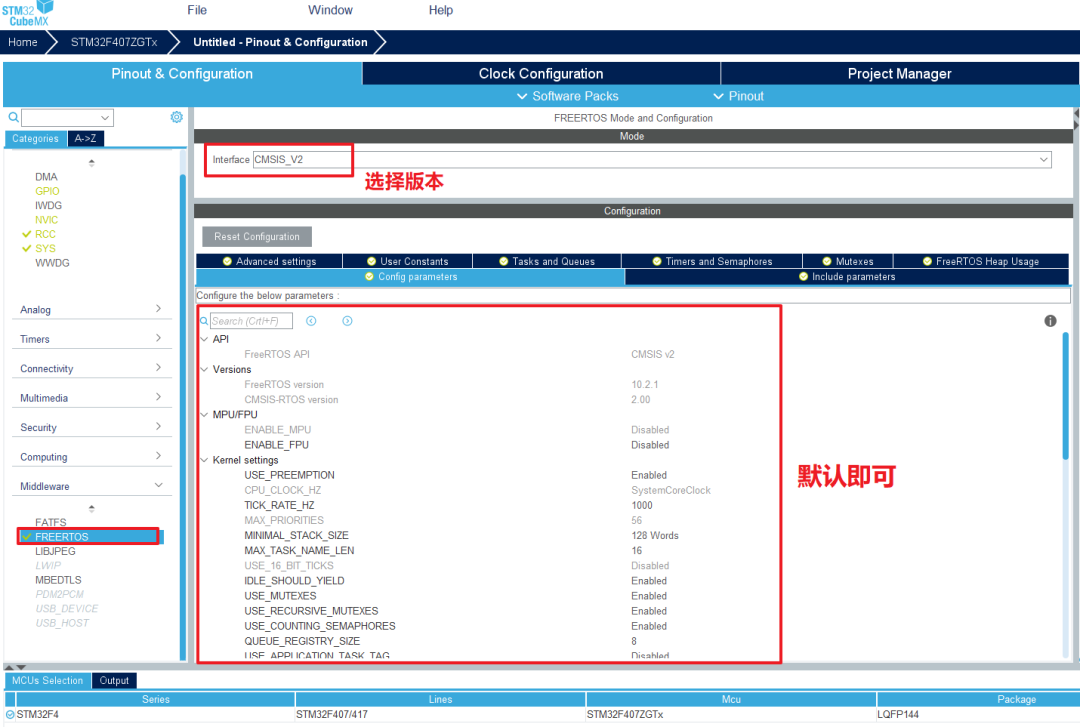Select NVIC in system core list
1080x727 pixels.
point(46,220)
